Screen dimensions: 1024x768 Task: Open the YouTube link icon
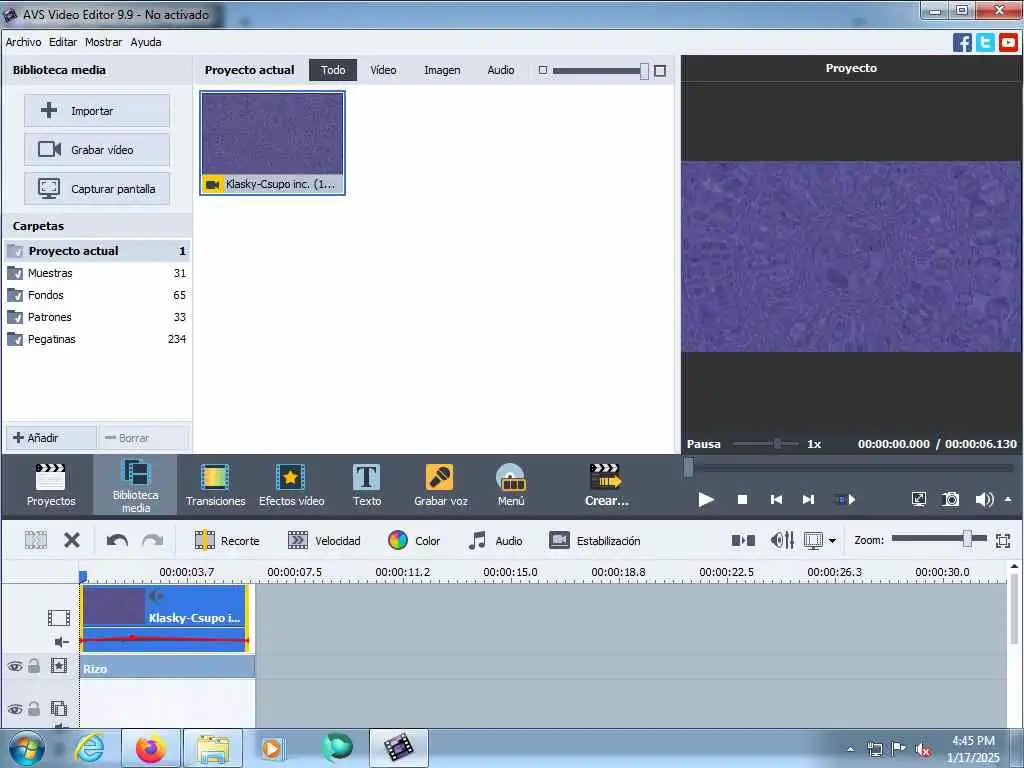point(1008,42)
